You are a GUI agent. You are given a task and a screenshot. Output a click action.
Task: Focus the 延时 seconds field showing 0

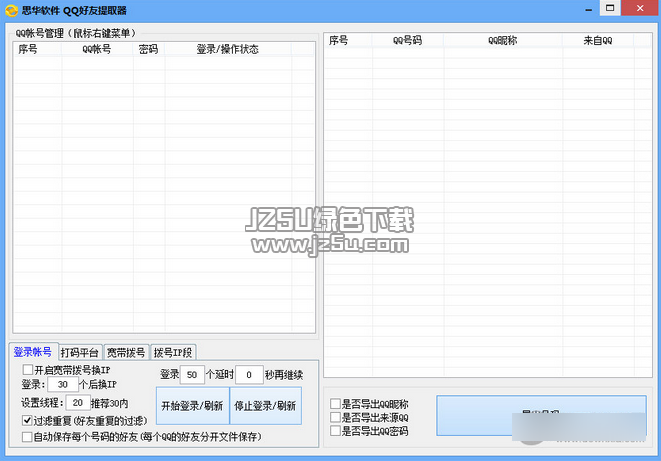click(x=249, y=375)
